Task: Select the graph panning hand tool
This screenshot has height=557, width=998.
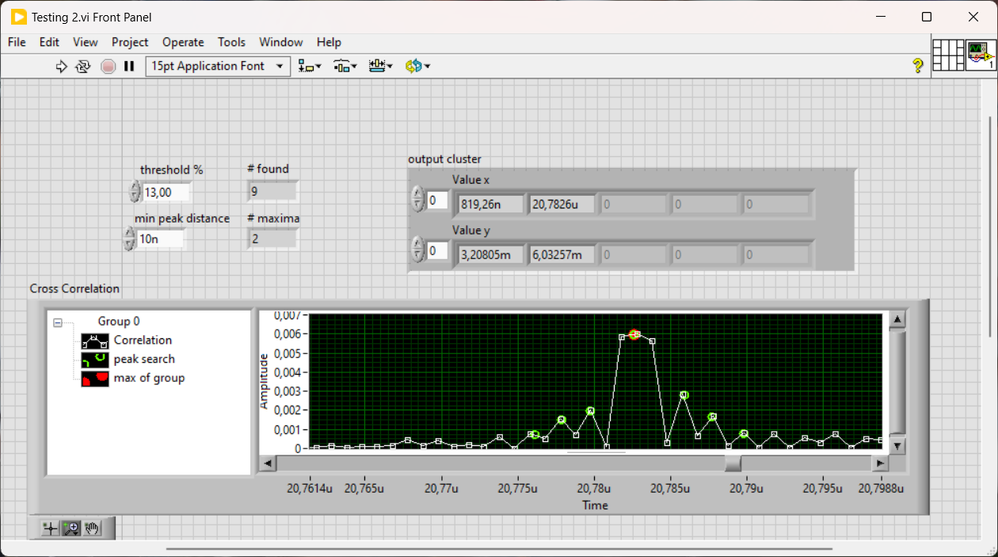Action: 92,528
